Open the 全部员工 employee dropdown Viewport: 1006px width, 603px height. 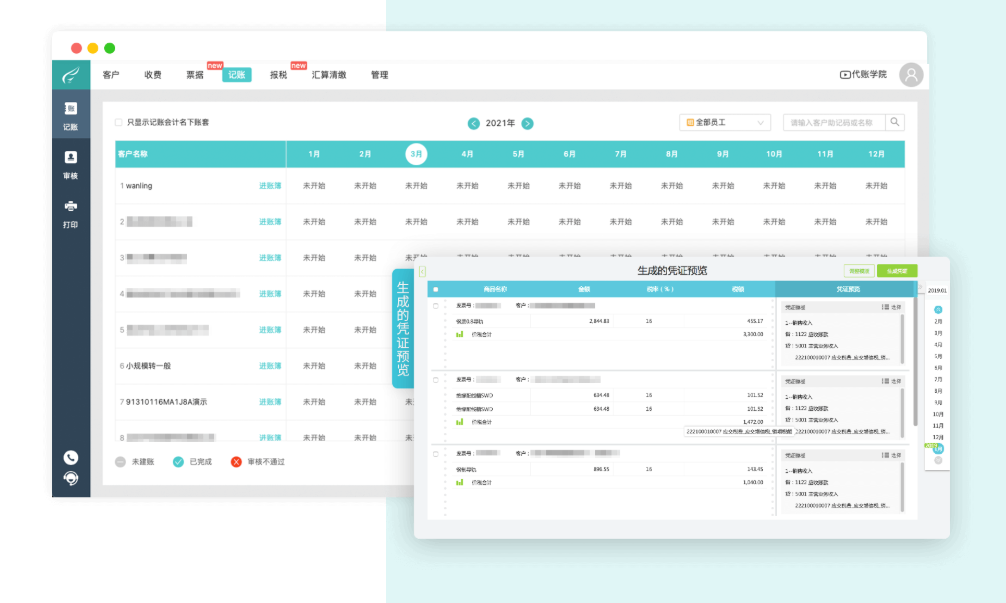click(x=725, y=122)
